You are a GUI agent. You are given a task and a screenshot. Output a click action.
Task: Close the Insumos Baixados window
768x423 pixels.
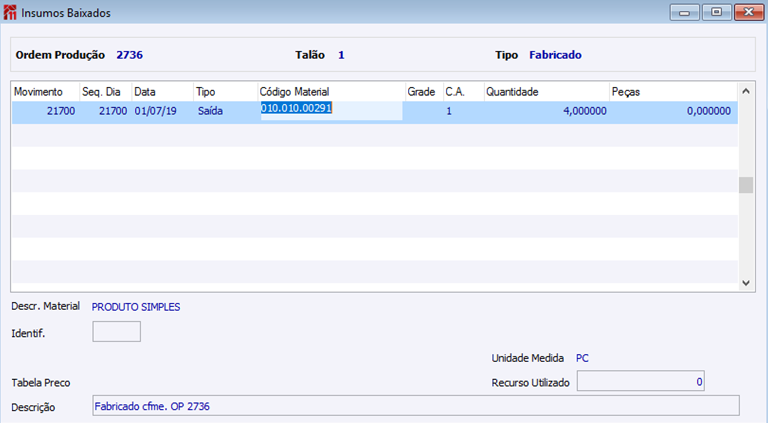tap(748, 12)
